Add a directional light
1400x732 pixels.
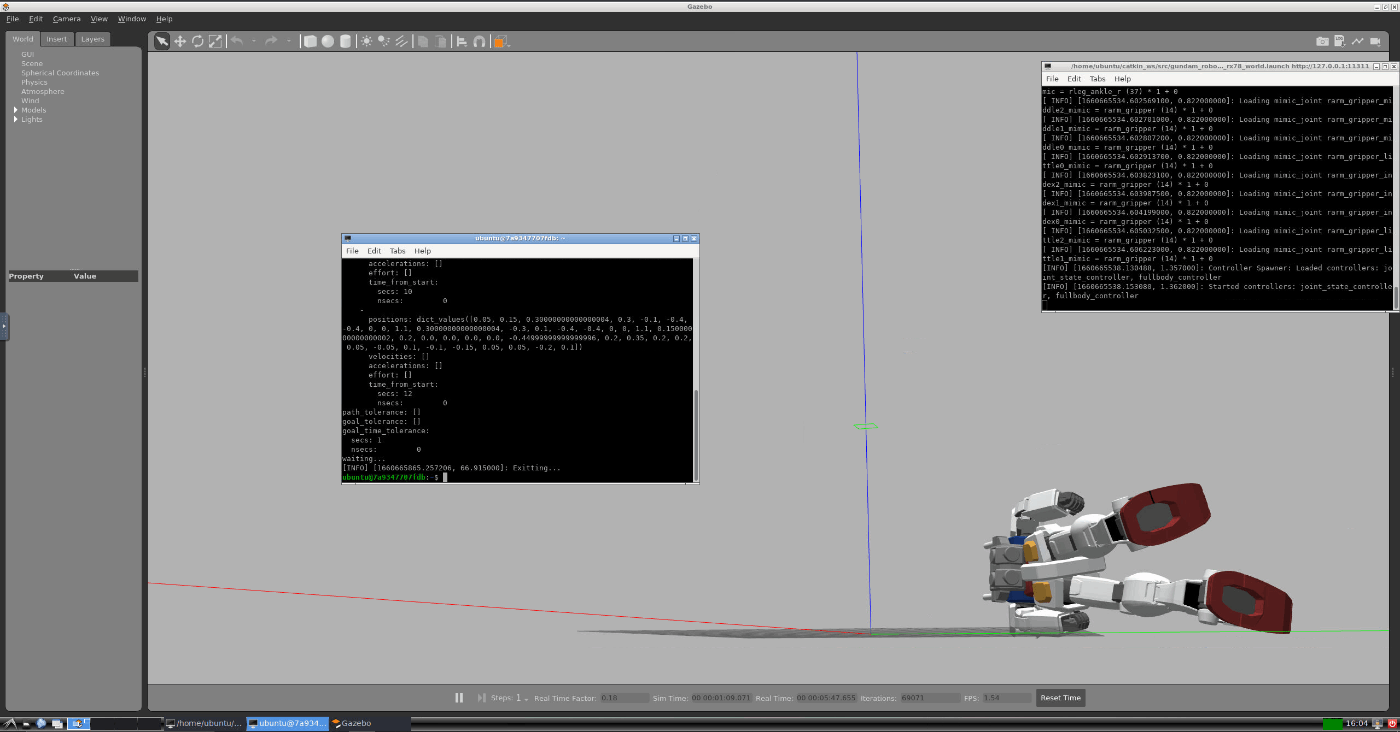pyautogui.click(x=402, y=41)
